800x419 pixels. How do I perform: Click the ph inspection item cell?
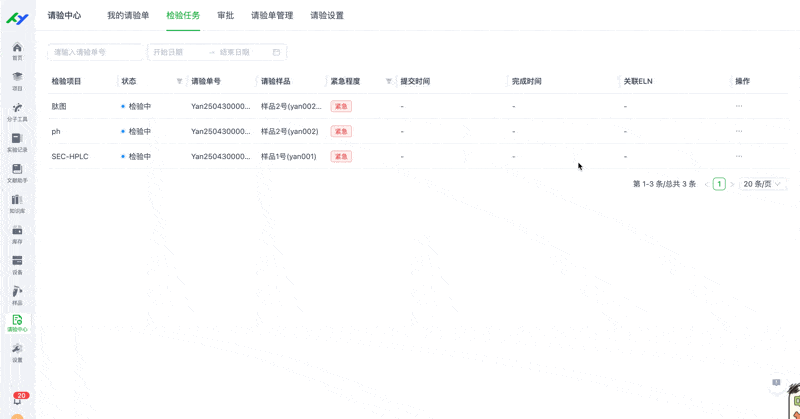tap(56, 131)
